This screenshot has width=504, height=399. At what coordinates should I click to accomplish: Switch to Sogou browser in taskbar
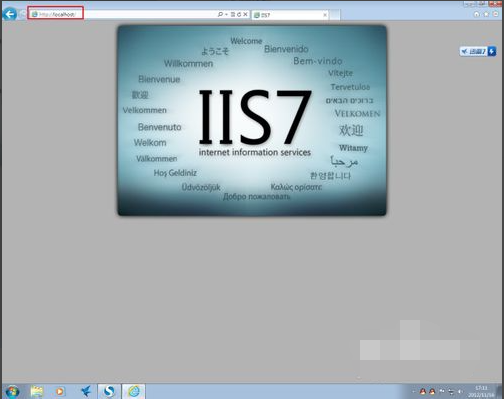(x=109, y=391)
